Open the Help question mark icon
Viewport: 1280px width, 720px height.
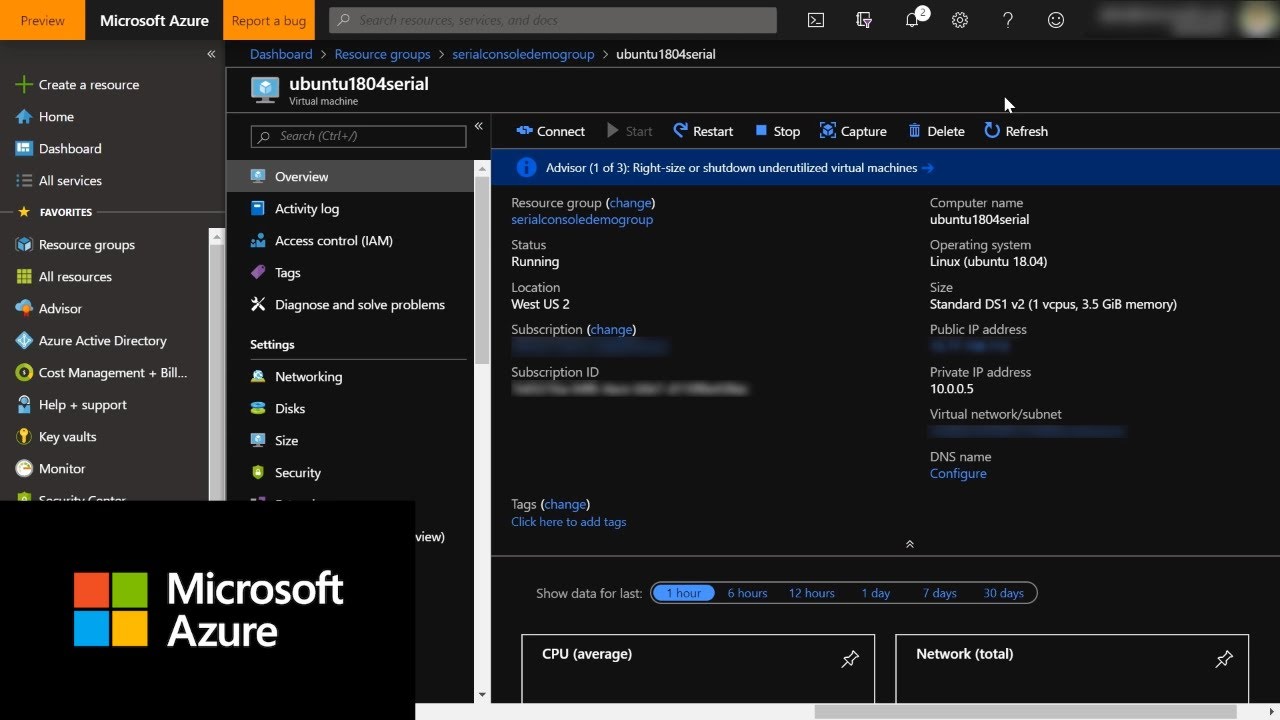tap(1008, 20)
